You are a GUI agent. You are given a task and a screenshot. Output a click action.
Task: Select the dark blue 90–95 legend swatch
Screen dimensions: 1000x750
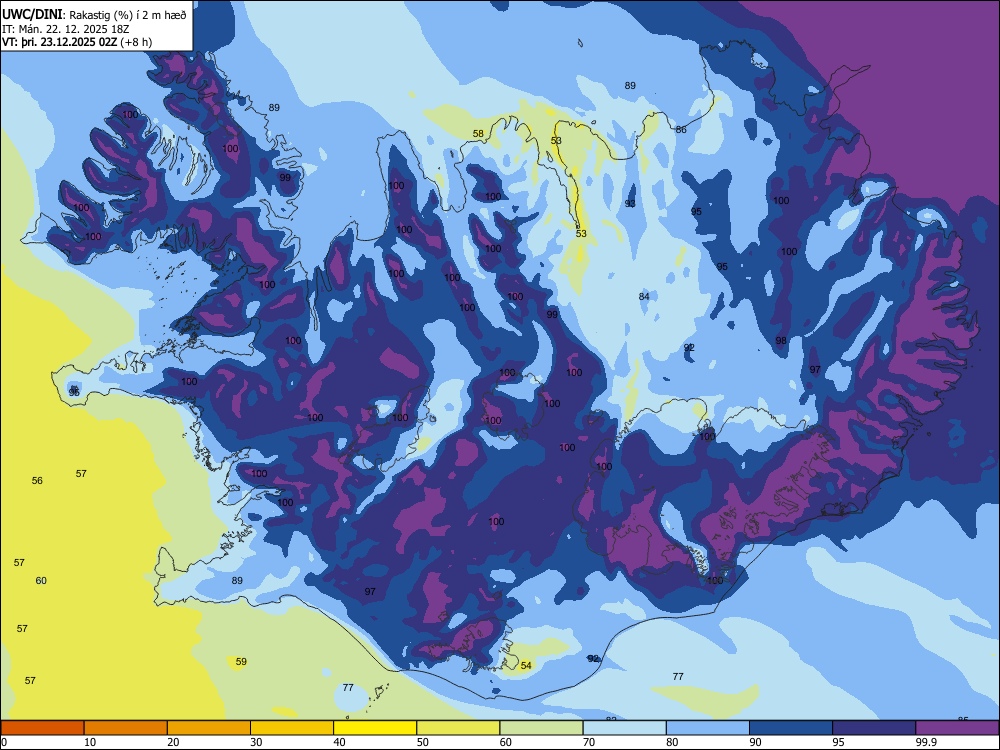(x=791, y=728)
